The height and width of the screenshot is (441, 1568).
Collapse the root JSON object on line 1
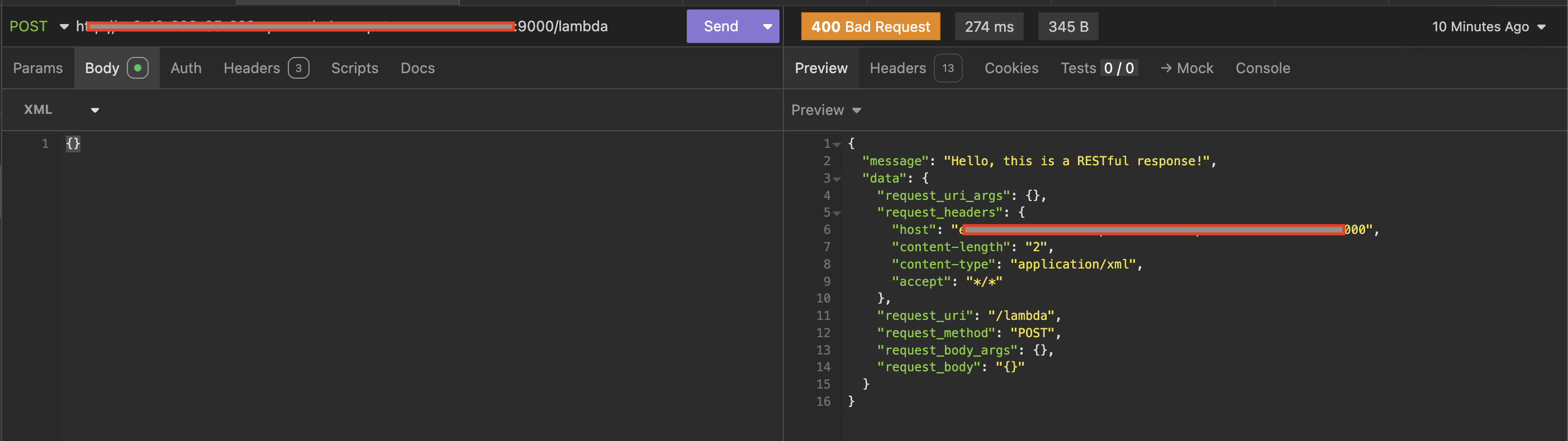pos(837,144)
